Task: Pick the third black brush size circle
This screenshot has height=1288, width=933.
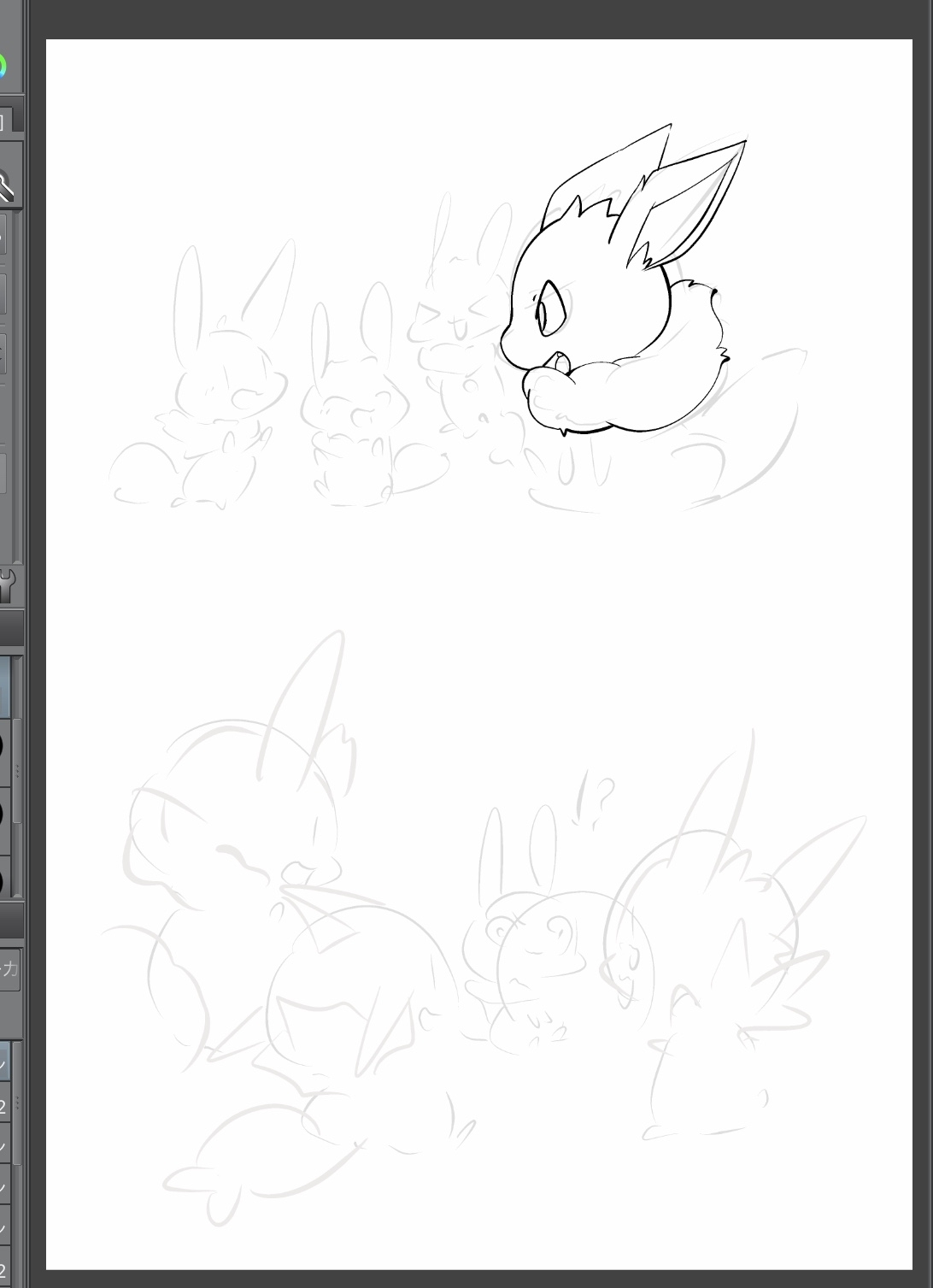Action: 3,879
